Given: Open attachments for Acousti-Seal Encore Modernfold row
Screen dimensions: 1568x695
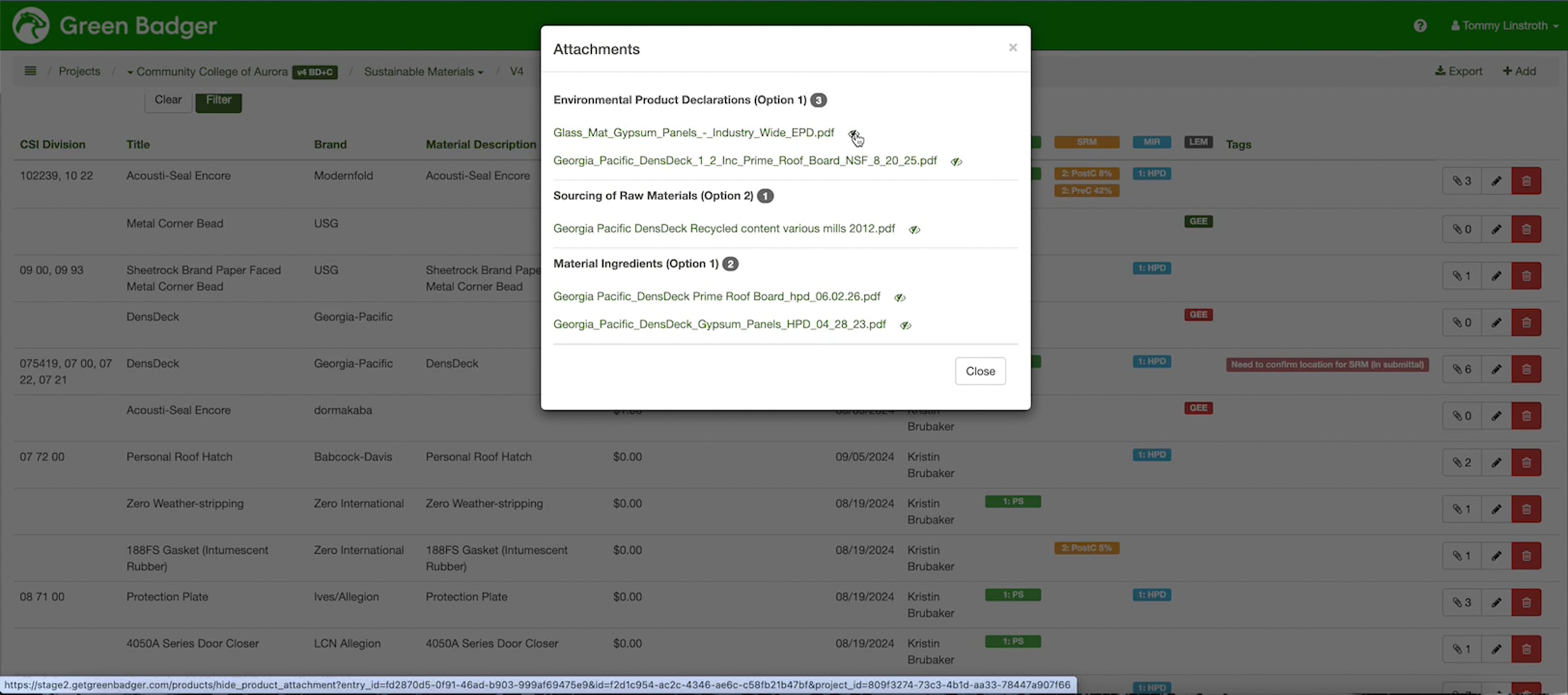Looking at the screenshot, I should (1462, 181).
